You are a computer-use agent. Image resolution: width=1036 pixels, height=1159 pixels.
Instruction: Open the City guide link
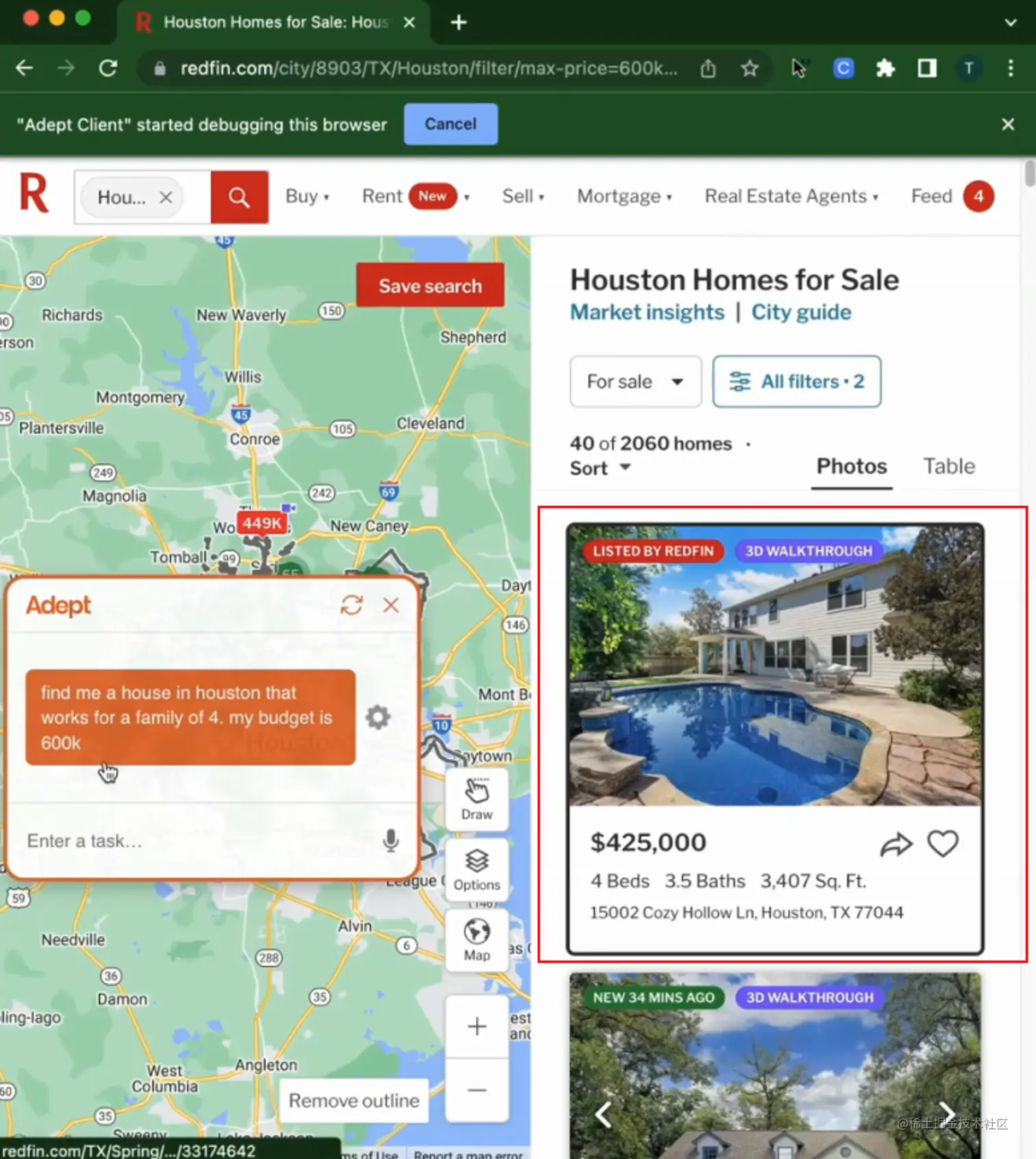click(x=801, y=313)
